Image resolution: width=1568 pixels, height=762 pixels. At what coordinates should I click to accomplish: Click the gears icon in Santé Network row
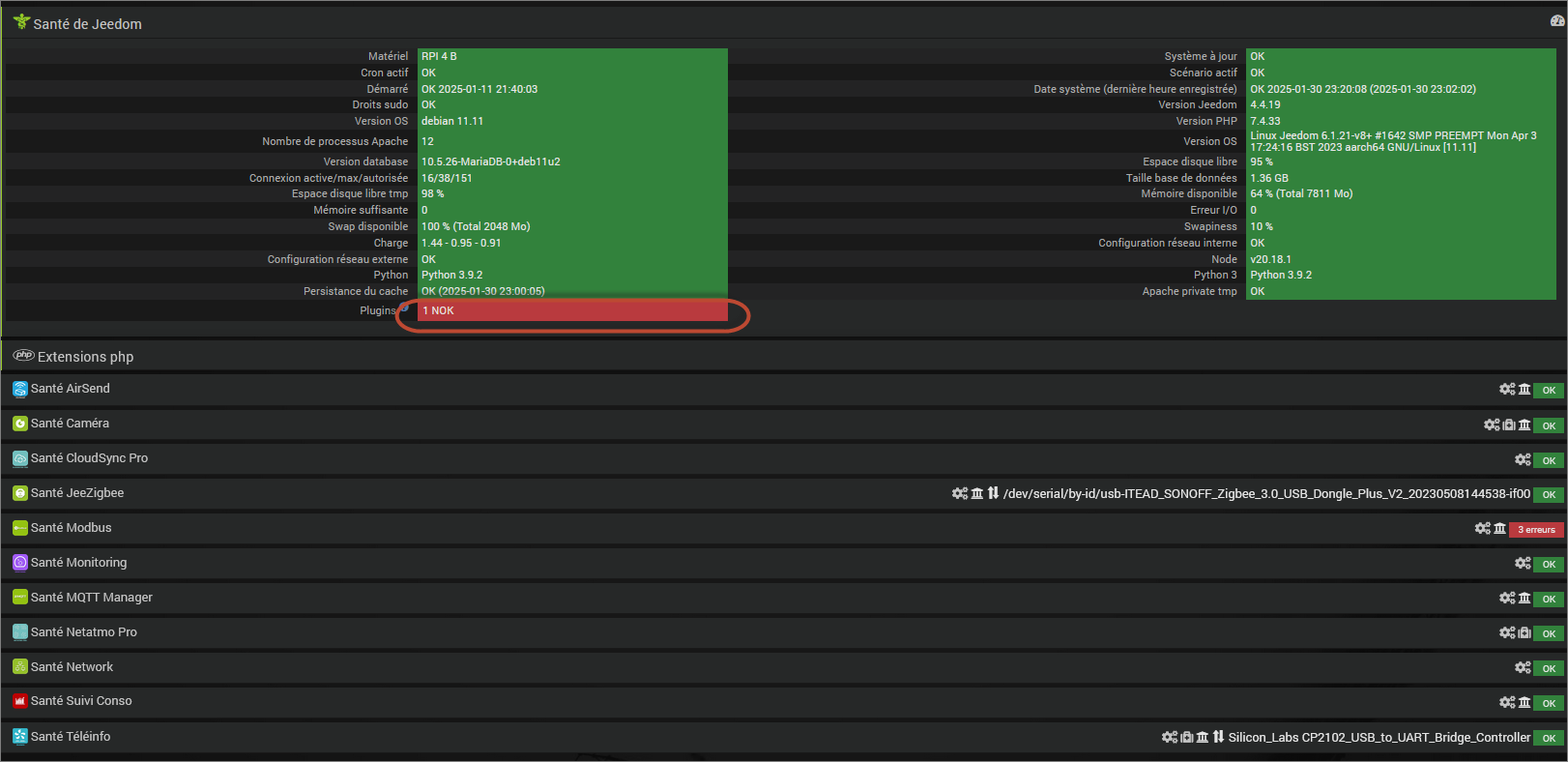point(1523,667)
